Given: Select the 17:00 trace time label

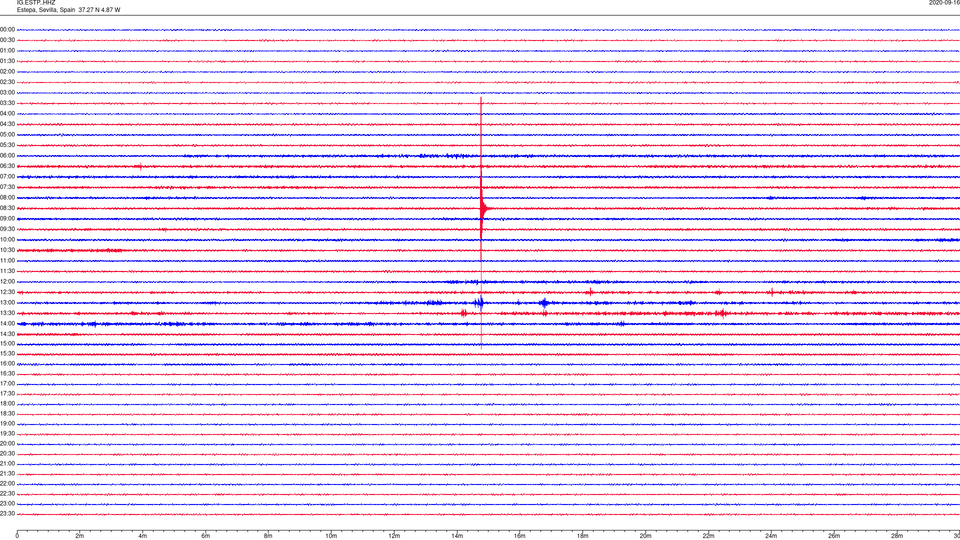Looking at the screenshot, I should click(x=7, y=384).
